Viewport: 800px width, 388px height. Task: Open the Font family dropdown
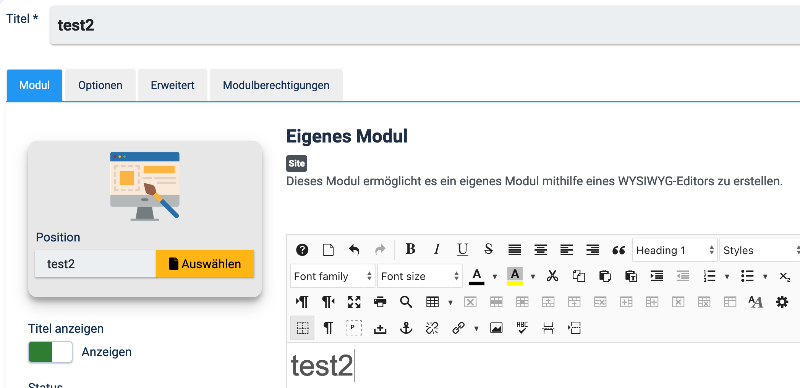333,276
